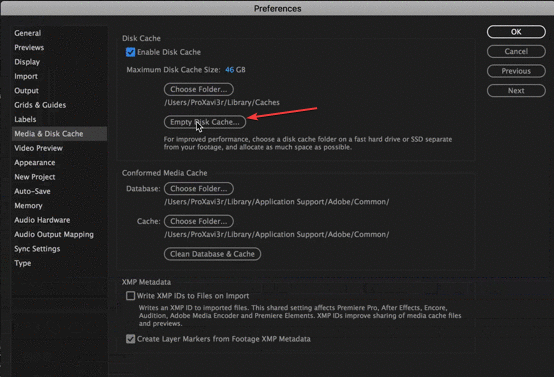Confirm preferences with OK
Screen dimensions: 554x377
516,32
